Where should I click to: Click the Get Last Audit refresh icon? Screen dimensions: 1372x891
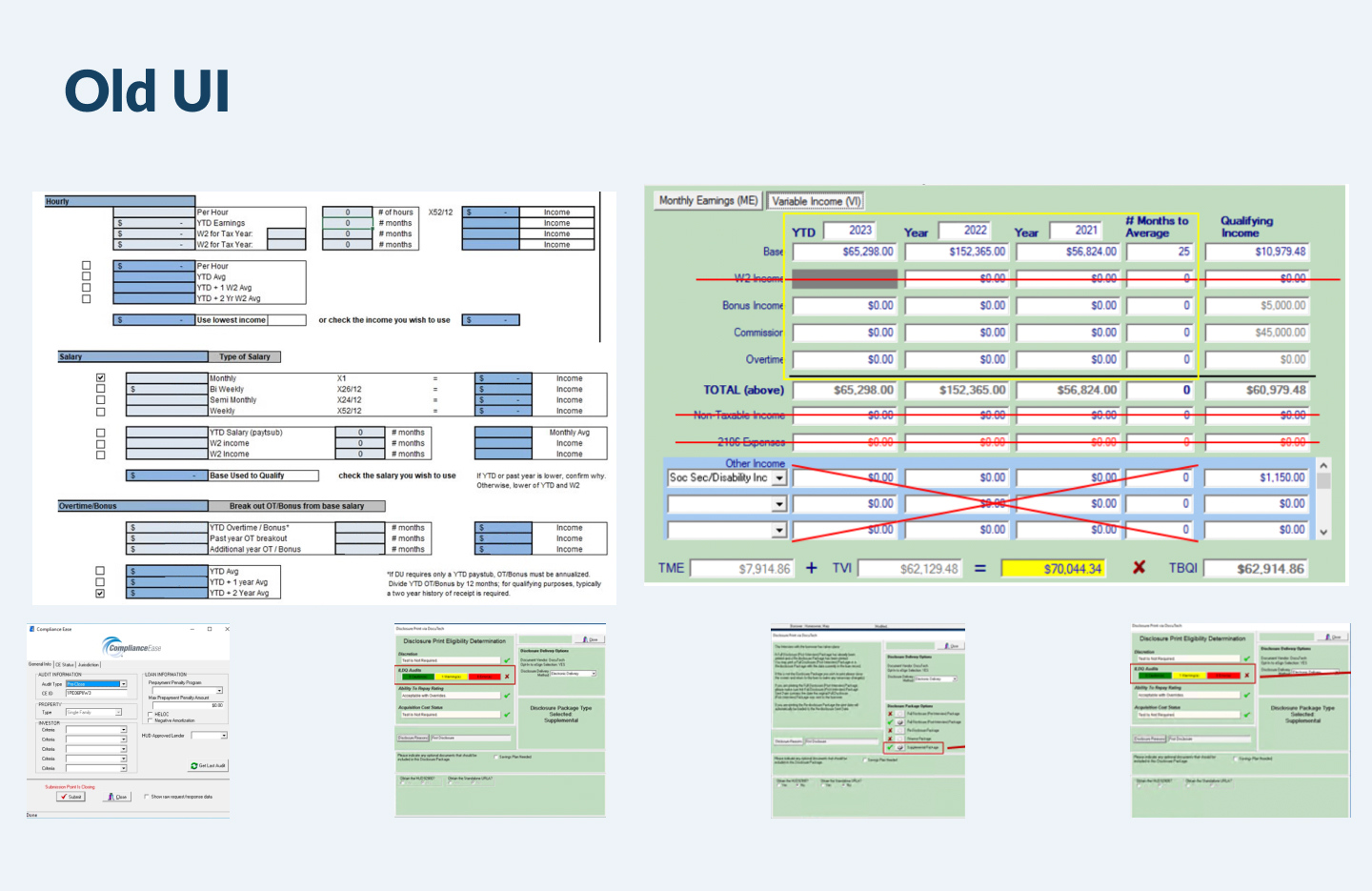pyautogui.click(x=194, y=766)
